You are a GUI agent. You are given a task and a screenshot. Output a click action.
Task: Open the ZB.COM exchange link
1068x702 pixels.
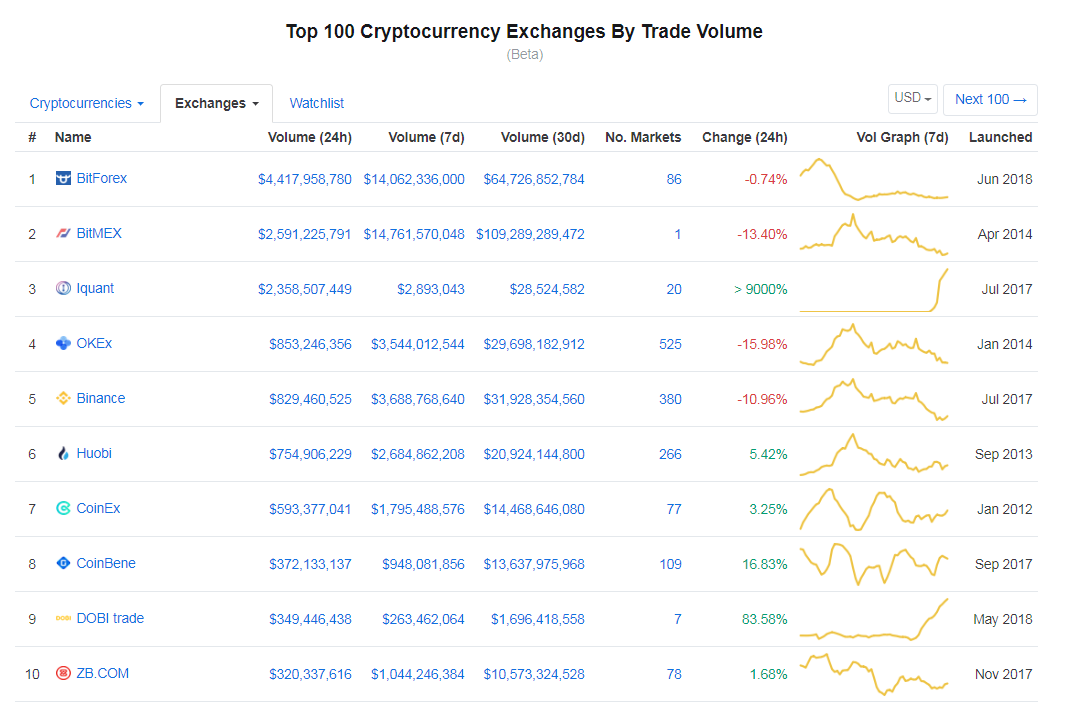[x=102, y=673]
